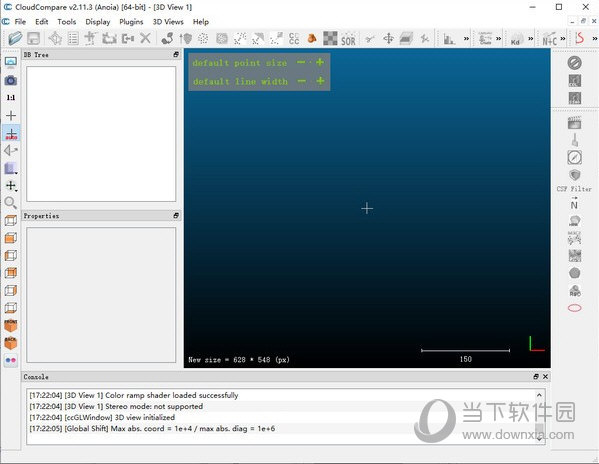
Task: Click the stereo glasses pink-blue icon
Action: click(11, 360)
